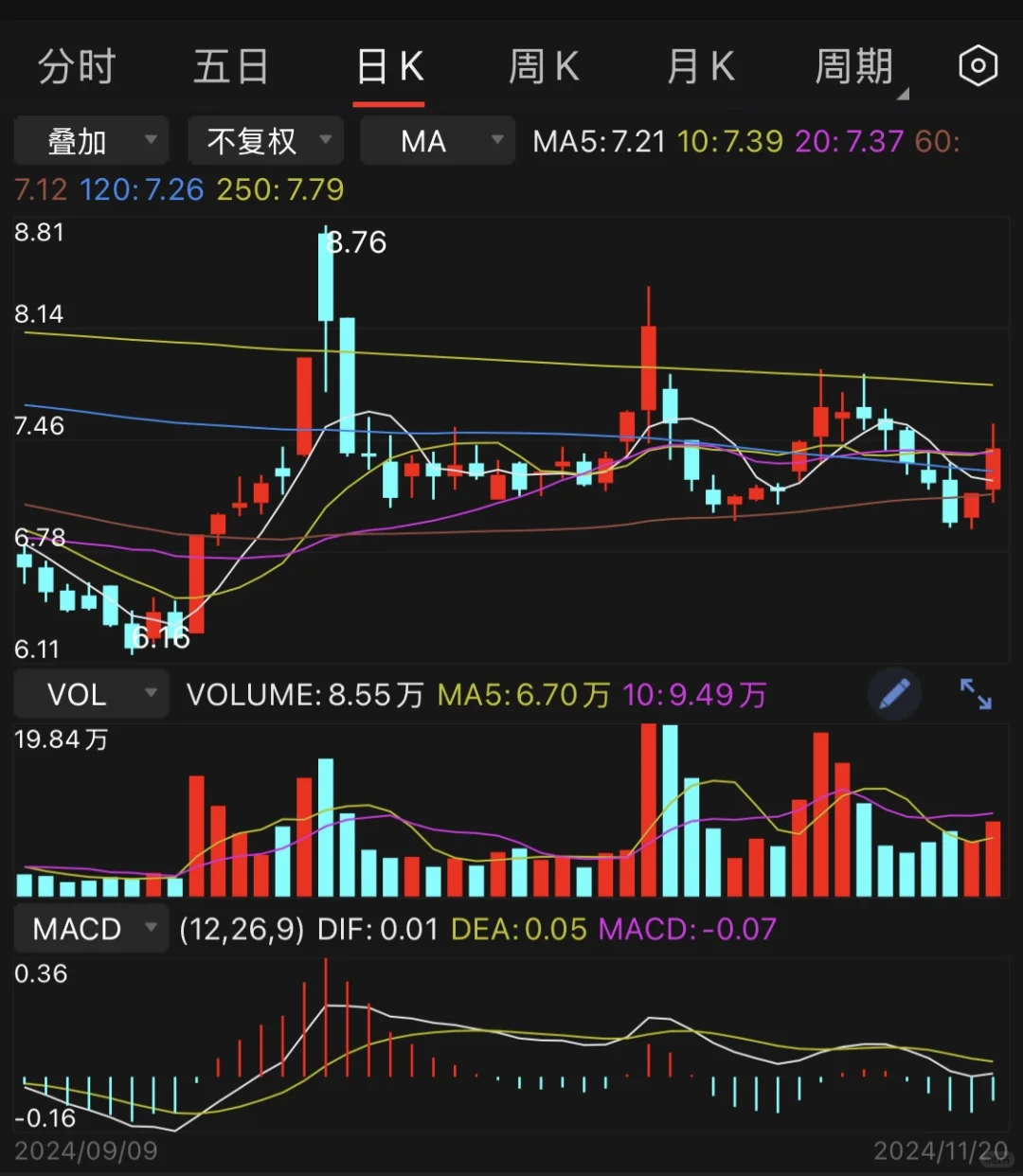Open chart settings hexagon icon
The width and height of the screenshot is (1023, 1176).
(x=978, y=66)
